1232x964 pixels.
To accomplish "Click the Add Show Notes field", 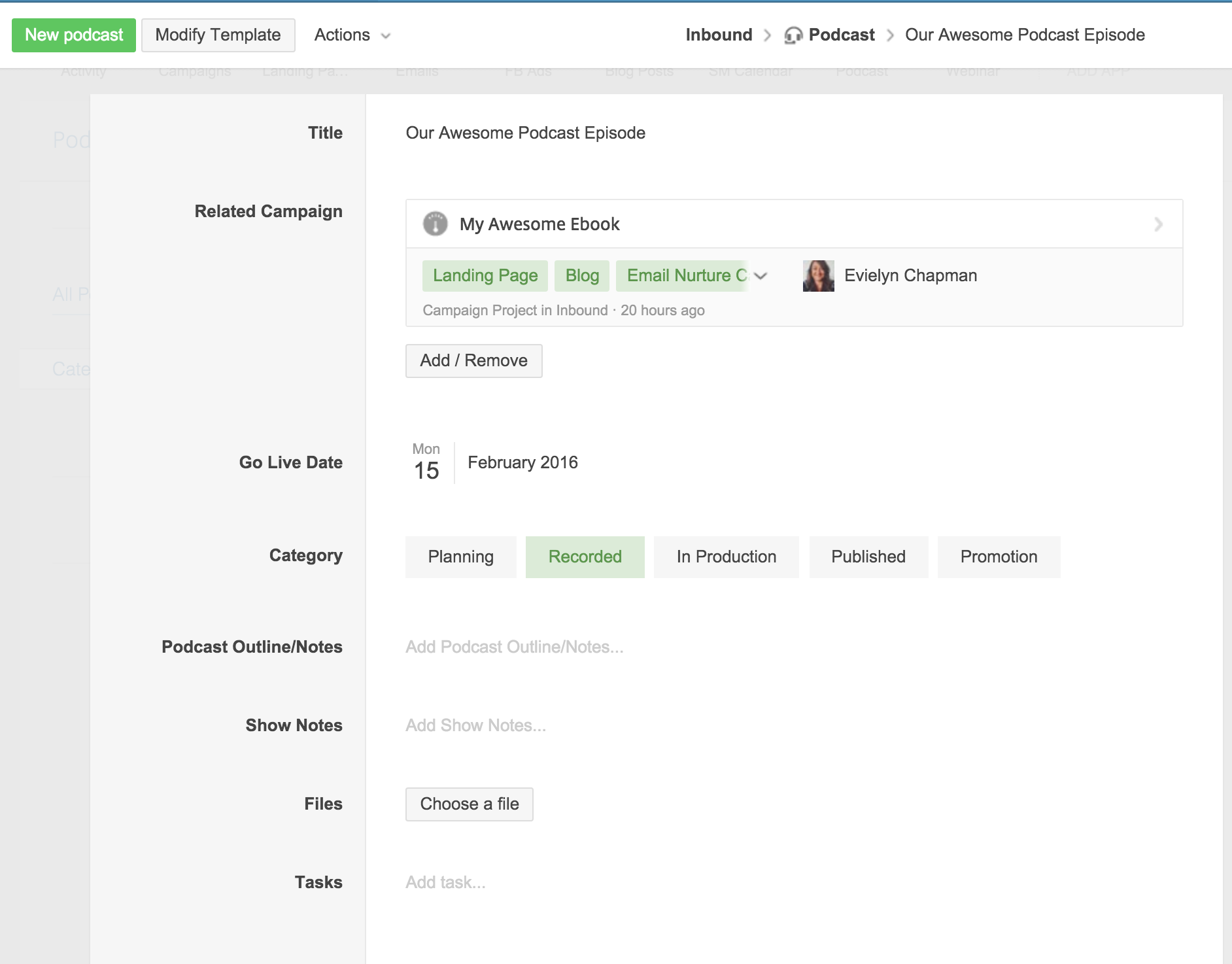I will point(475,725).
